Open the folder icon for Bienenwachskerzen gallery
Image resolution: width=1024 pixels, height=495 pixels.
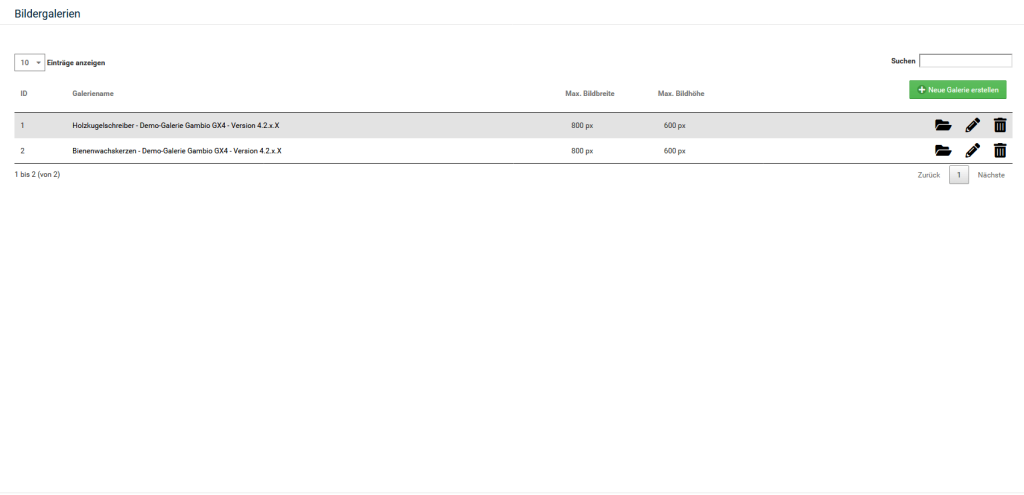tap(942, 151)
